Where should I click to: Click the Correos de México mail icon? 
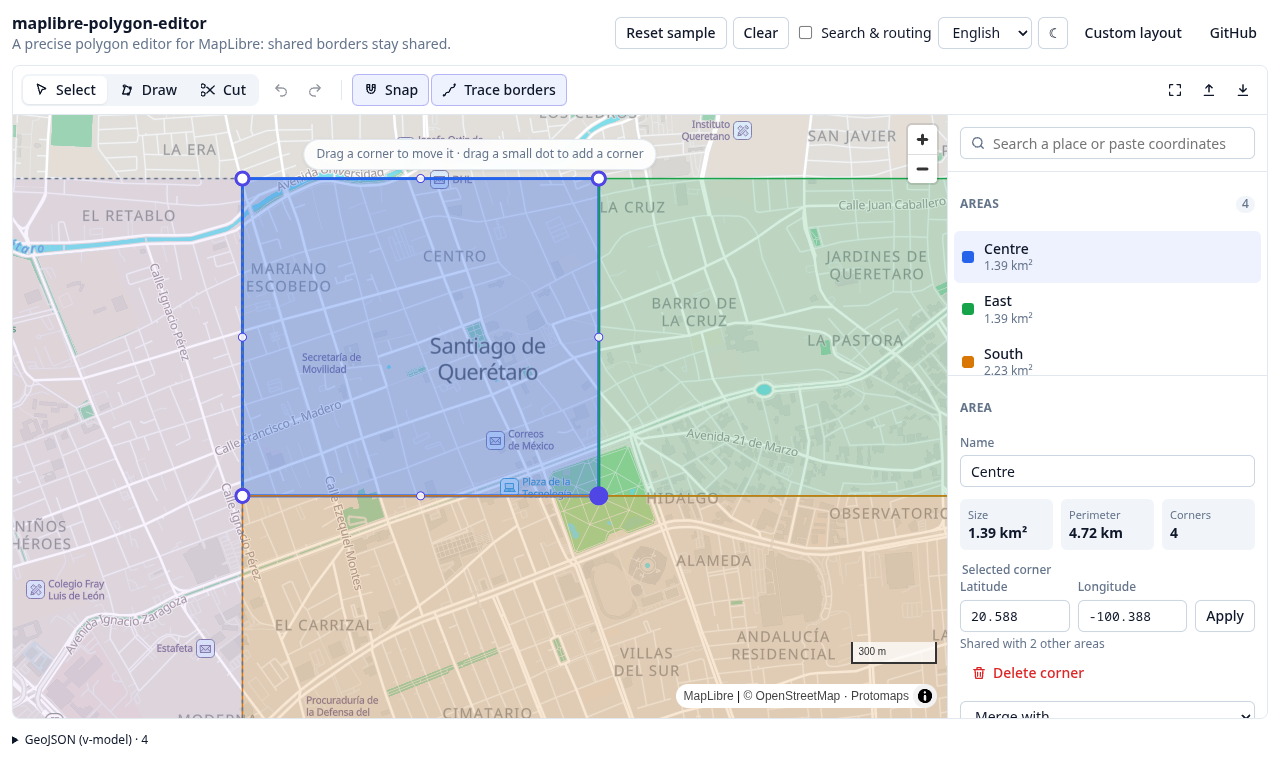click(495, 440)
